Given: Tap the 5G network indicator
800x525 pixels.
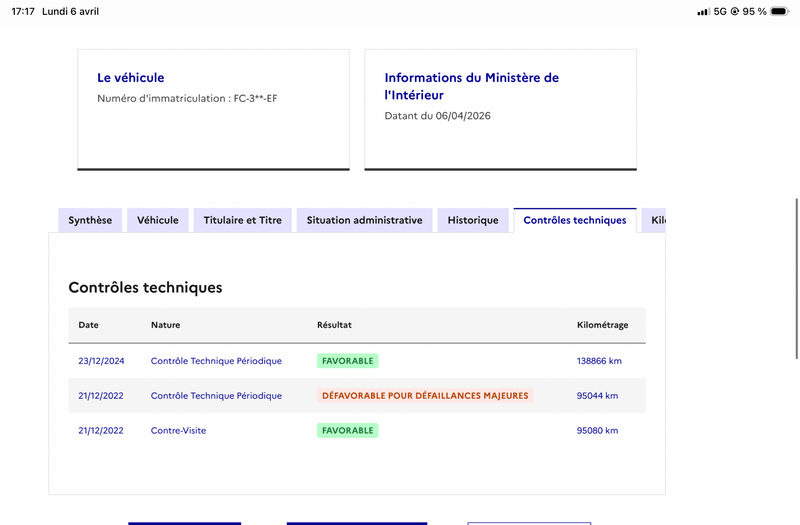Looking at the screenshot, I should point(720,11).
